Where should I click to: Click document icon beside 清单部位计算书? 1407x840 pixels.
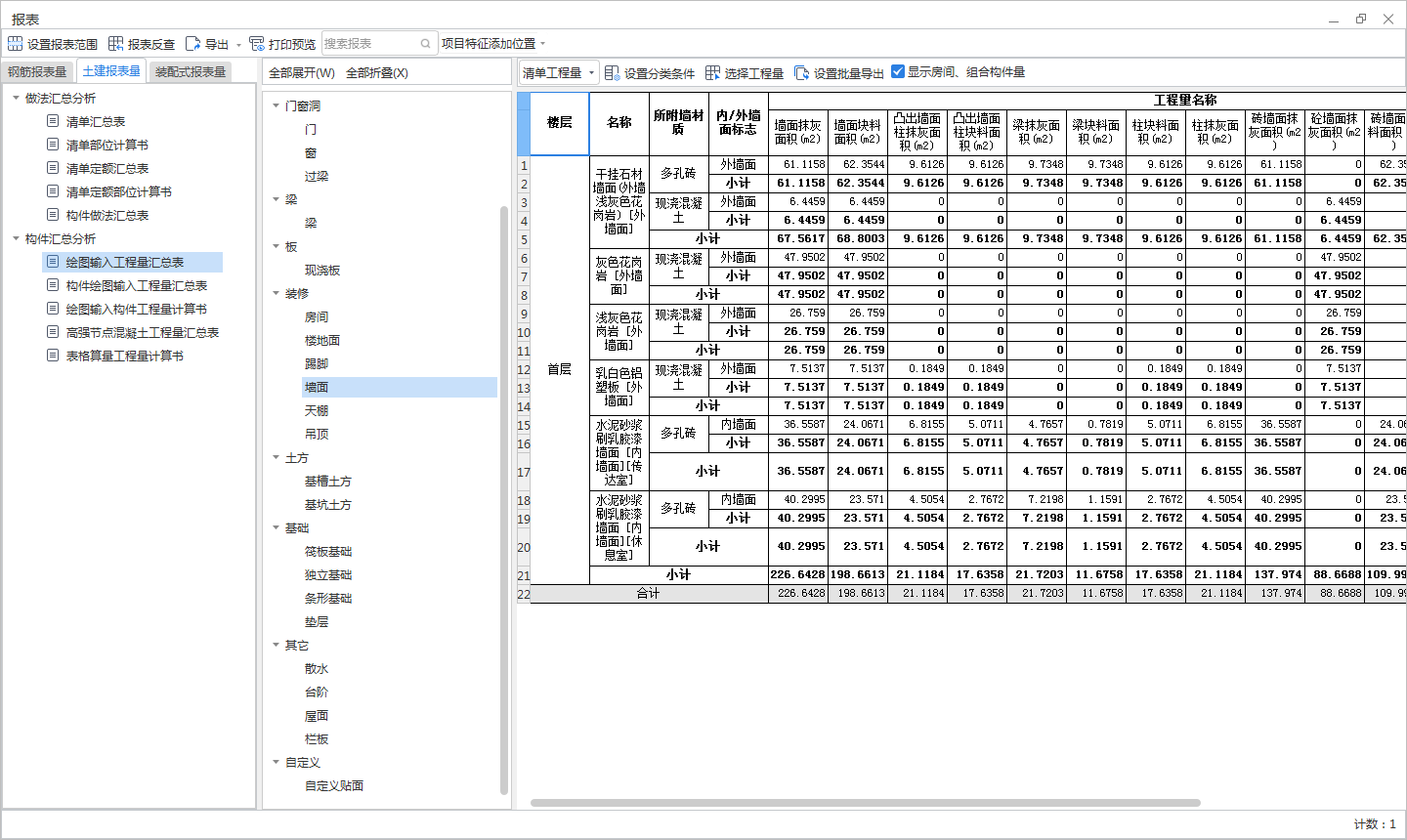coord(53,145)
